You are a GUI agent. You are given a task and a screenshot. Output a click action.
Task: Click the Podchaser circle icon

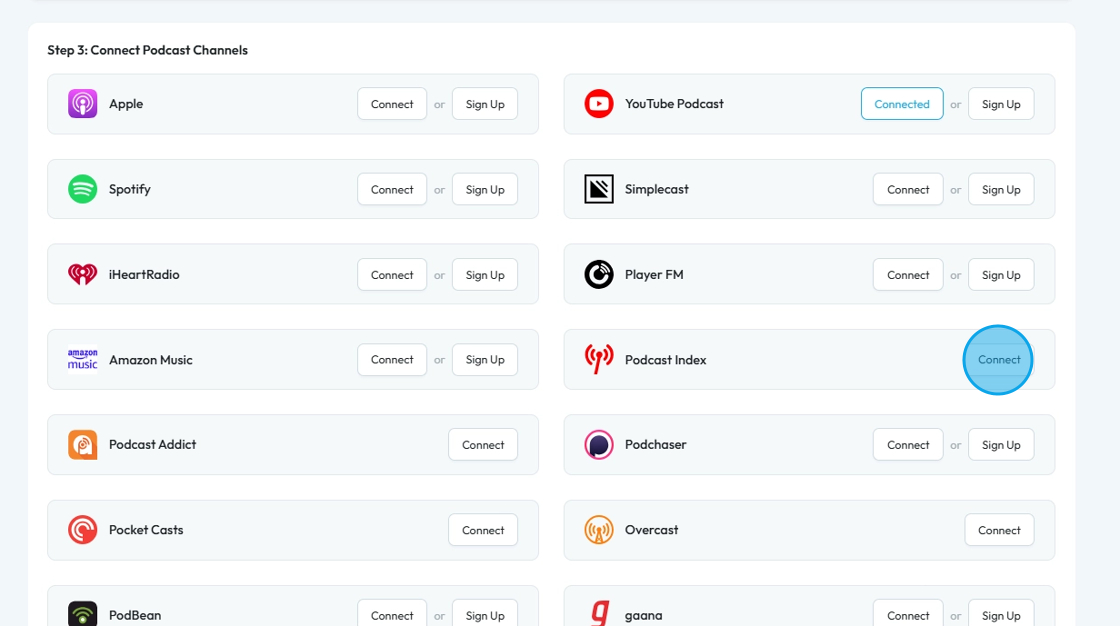[599, 444]
